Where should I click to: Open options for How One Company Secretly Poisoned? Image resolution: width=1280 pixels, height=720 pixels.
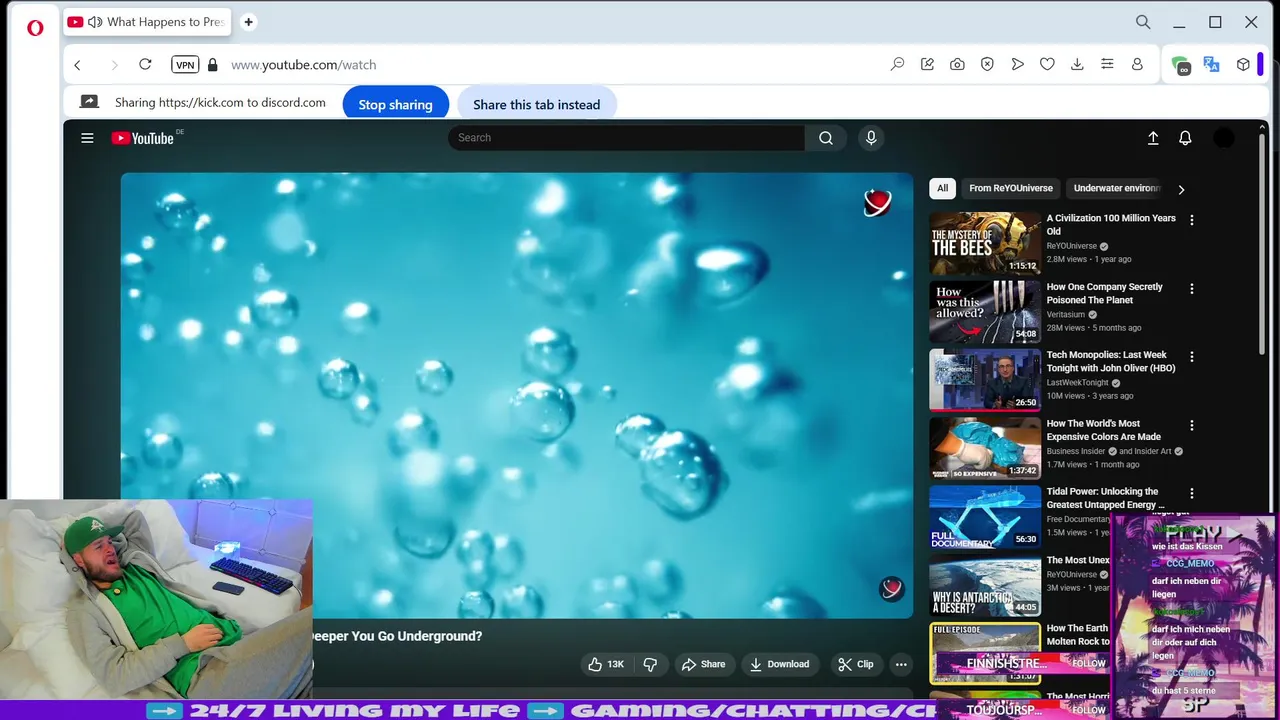pos(1191,289)
